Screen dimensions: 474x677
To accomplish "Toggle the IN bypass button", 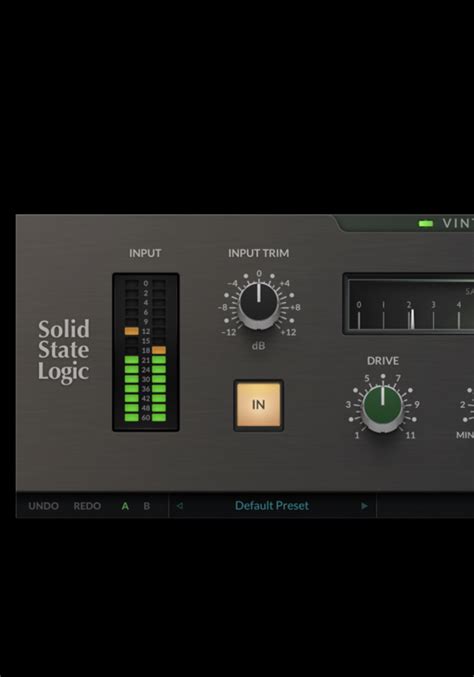I will click(x=258, y=405).
